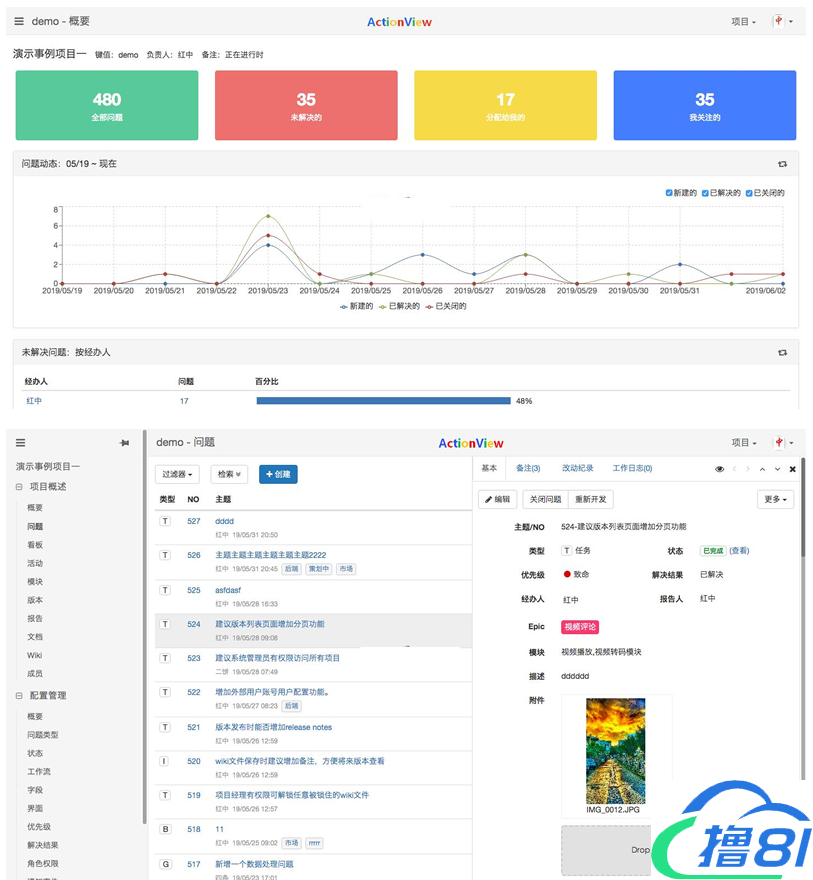Uncheck the 新建的 series checkbox
The image size is (813, 880).
pyautogui.click(x=670, y=193)
